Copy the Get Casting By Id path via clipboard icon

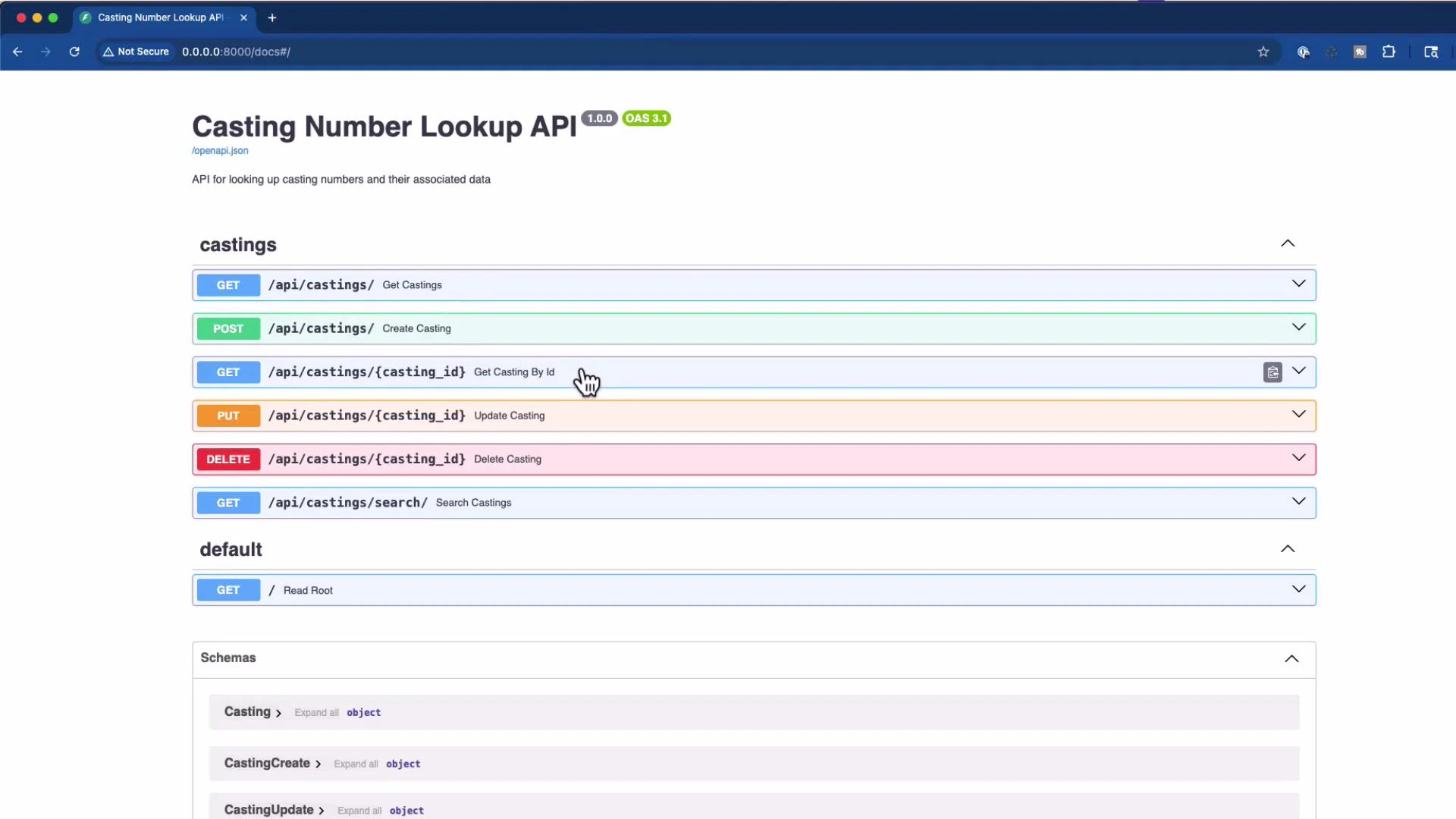[x=1272, y=372]
